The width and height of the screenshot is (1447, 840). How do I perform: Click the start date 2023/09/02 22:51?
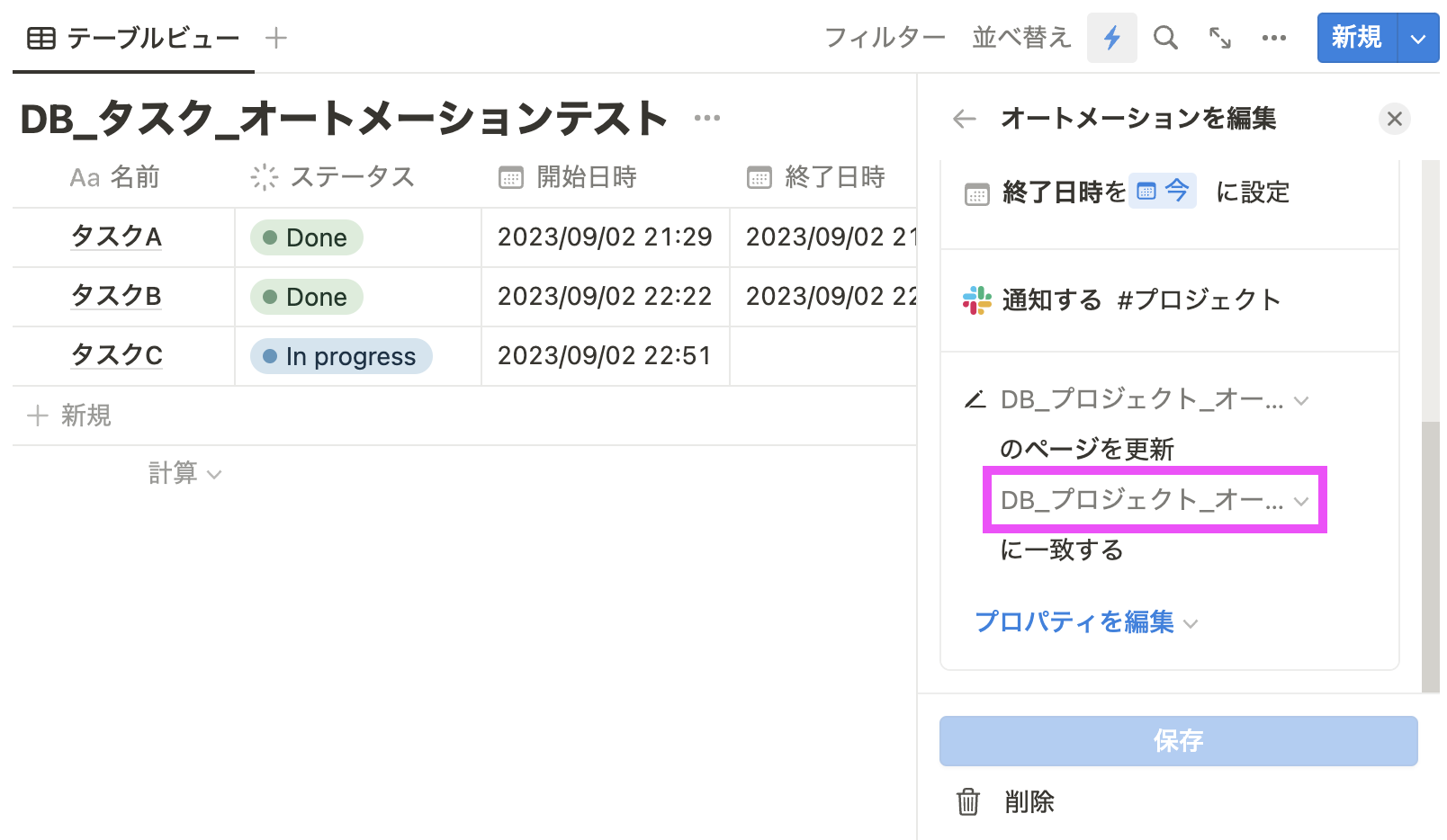[x=605, y=355]
